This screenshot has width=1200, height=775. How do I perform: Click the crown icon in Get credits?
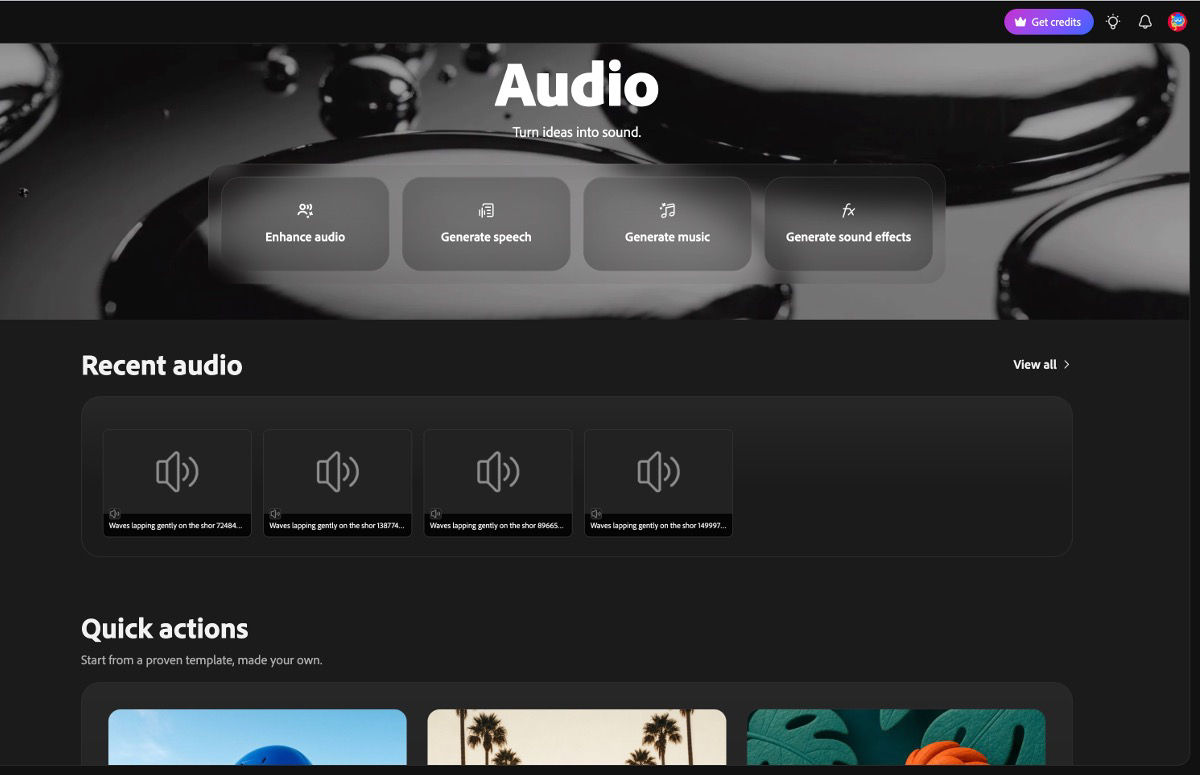(x=1020, y=22)
